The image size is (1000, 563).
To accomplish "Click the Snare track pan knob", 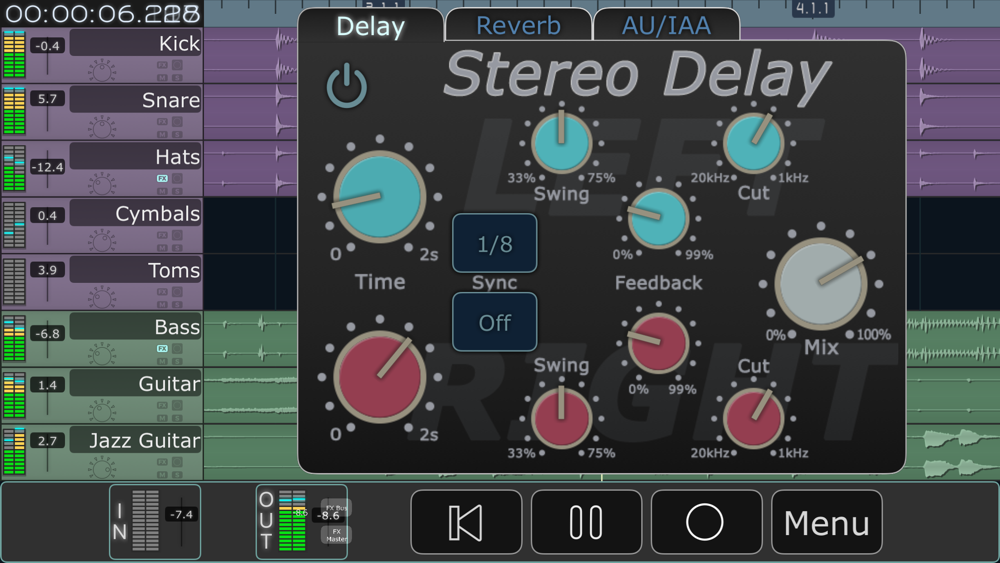I will (101, 126).
